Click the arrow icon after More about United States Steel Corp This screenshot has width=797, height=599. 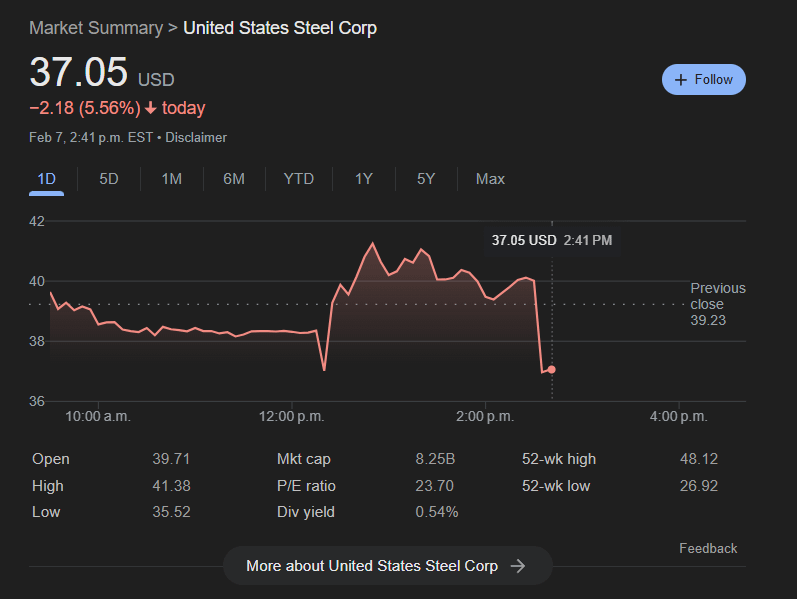click(518, 566)
